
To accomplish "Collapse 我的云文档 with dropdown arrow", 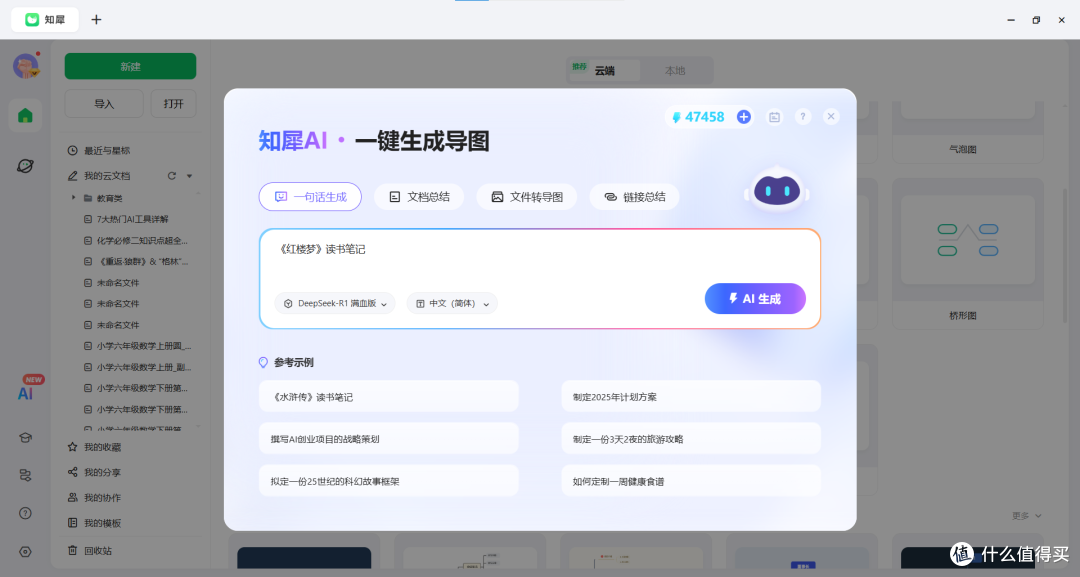I will [189, 176].
